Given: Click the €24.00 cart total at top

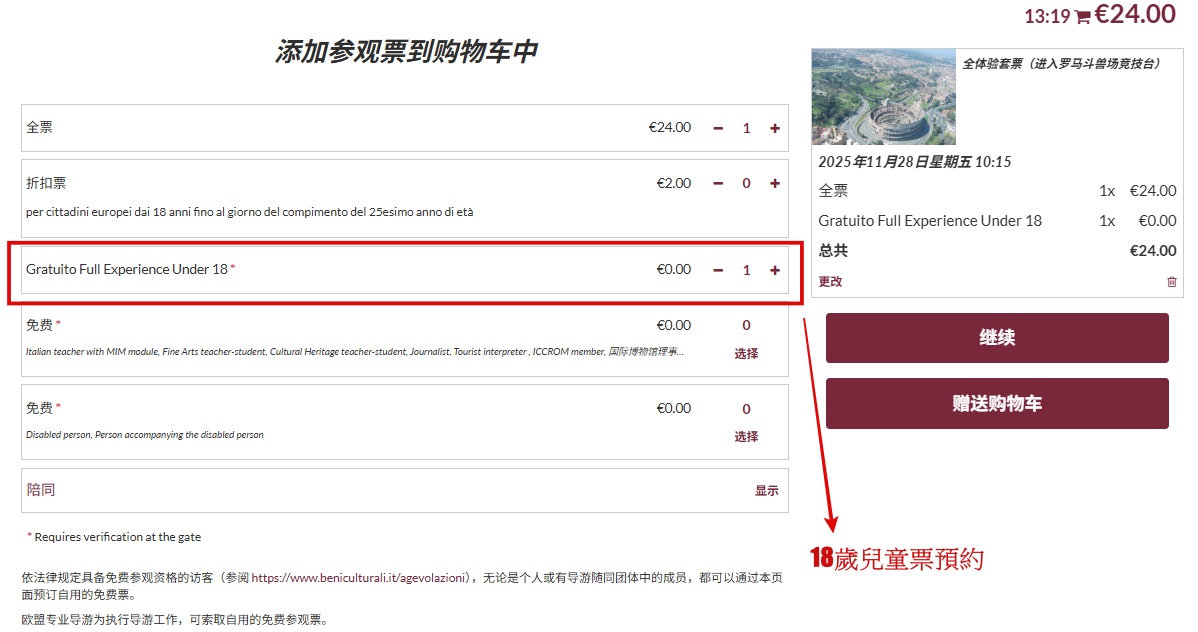Looking at the screenshot, I should [1135, 14].
